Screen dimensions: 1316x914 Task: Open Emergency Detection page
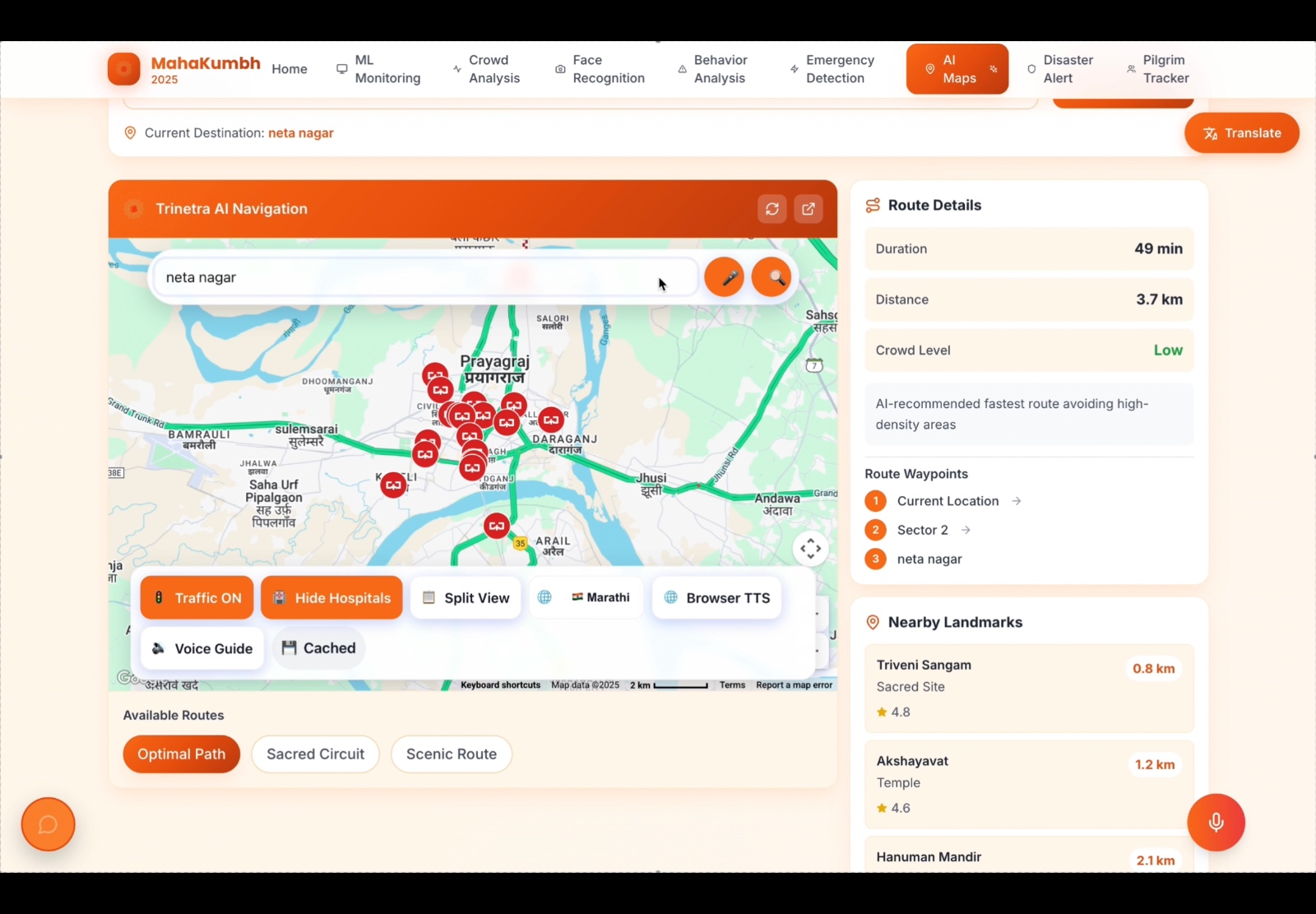point(832,69)
